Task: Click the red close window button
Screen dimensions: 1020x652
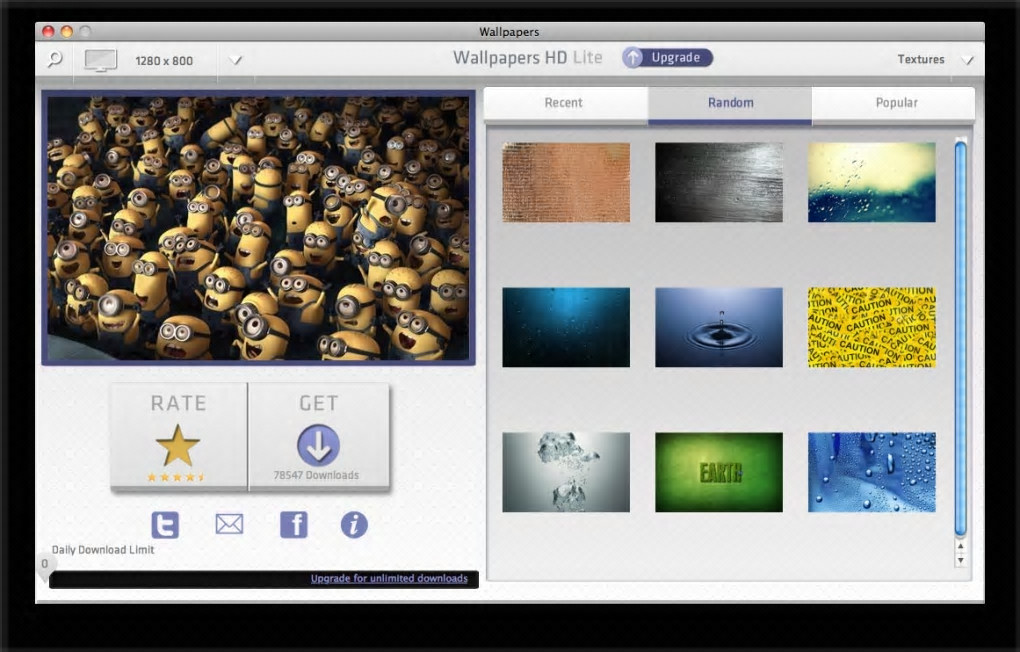Action: tap(48, 31)
